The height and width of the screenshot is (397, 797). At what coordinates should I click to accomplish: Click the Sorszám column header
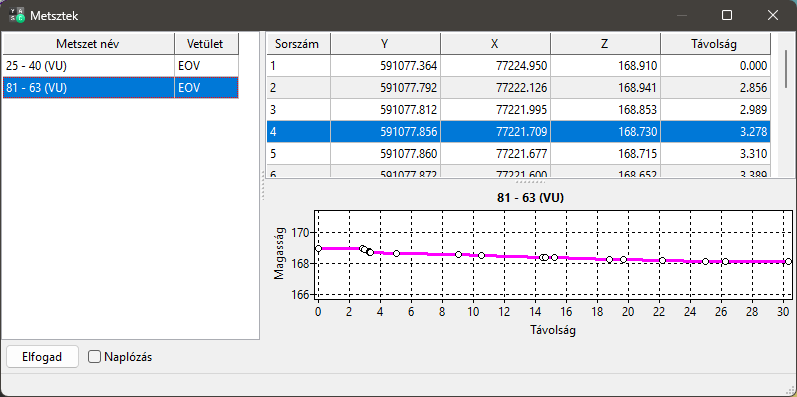point(299,44)
